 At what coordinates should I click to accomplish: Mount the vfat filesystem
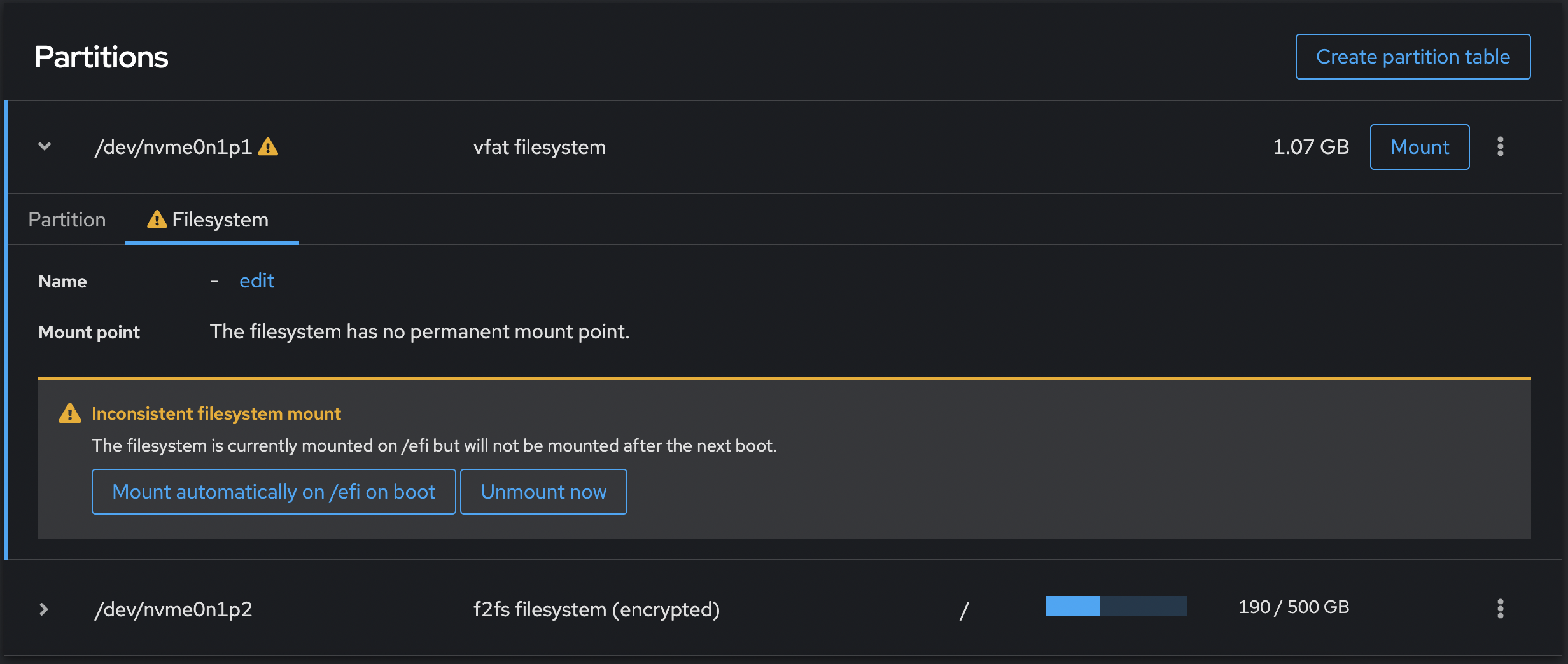coord(1419,146)
